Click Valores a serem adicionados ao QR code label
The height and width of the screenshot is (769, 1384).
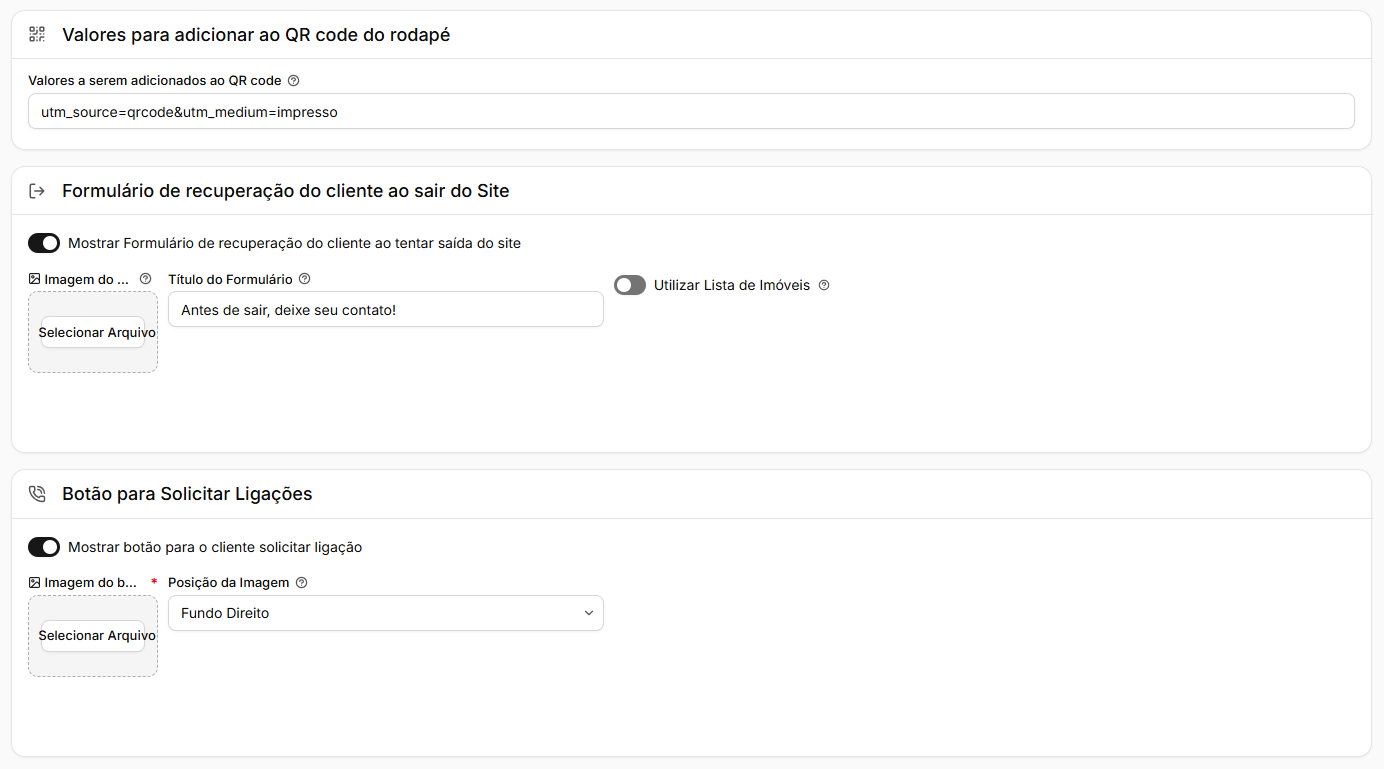coord(155,81)
